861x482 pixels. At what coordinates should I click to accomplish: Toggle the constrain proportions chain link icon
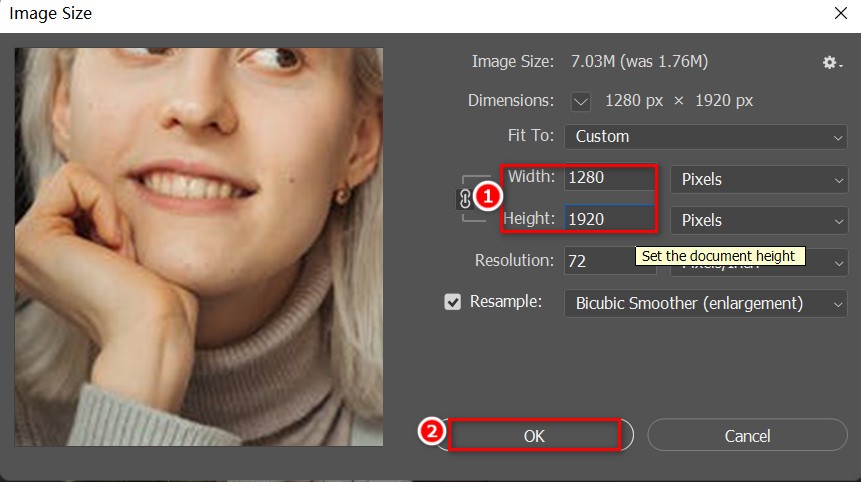point(465,199)
